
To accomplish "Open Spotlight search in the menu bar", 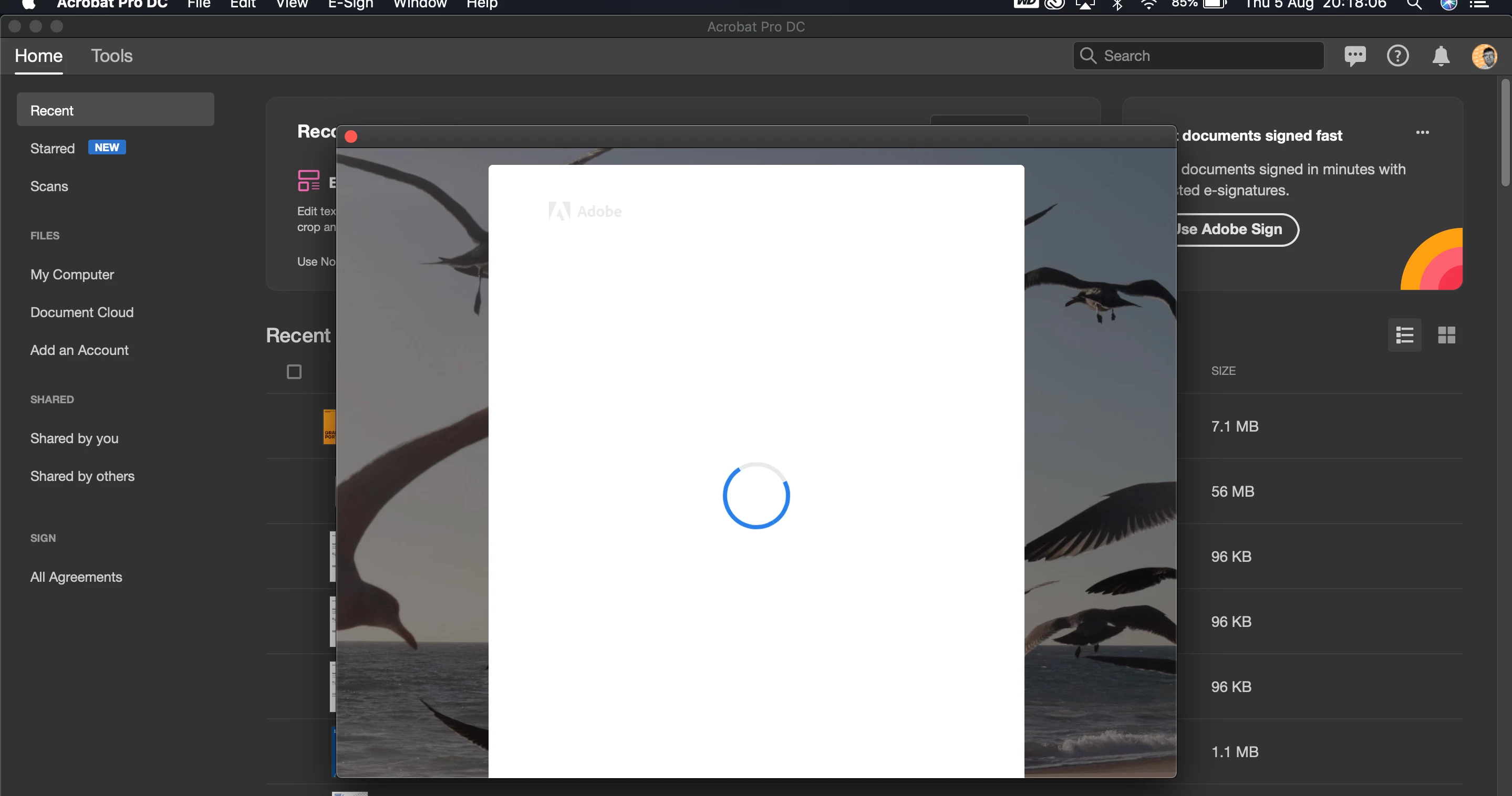I will point(1414,4).
